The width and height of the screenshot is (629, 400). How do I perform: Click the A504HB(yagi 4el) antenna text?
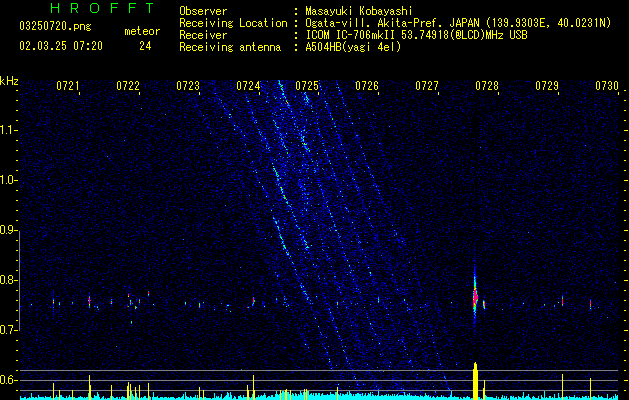tap(353, 47)
